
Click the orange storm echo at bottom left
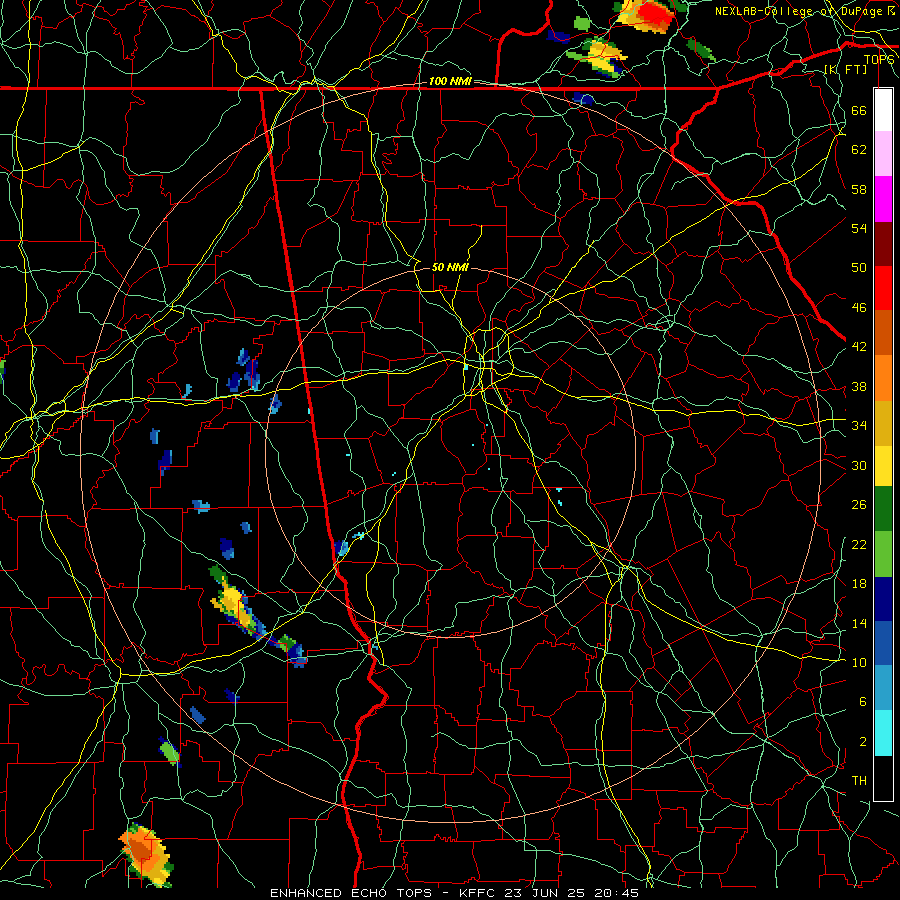145,854
